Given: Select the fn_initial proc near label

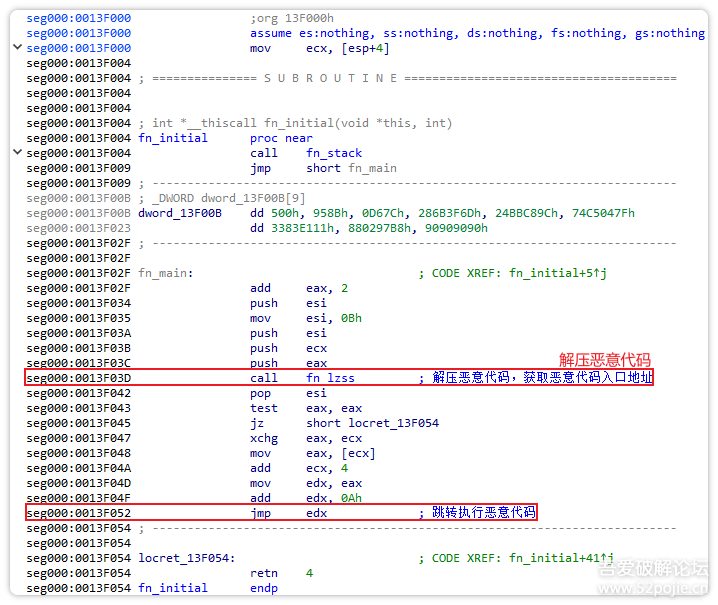Looking at the screenshot, I should coord(173,138).
